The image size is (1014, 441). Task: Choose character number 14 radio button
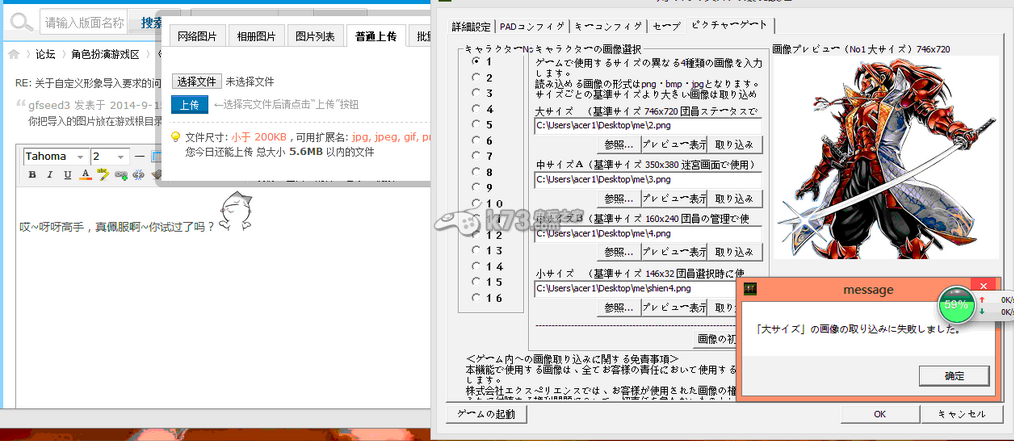pyautogui.click(x=475, y=266)
